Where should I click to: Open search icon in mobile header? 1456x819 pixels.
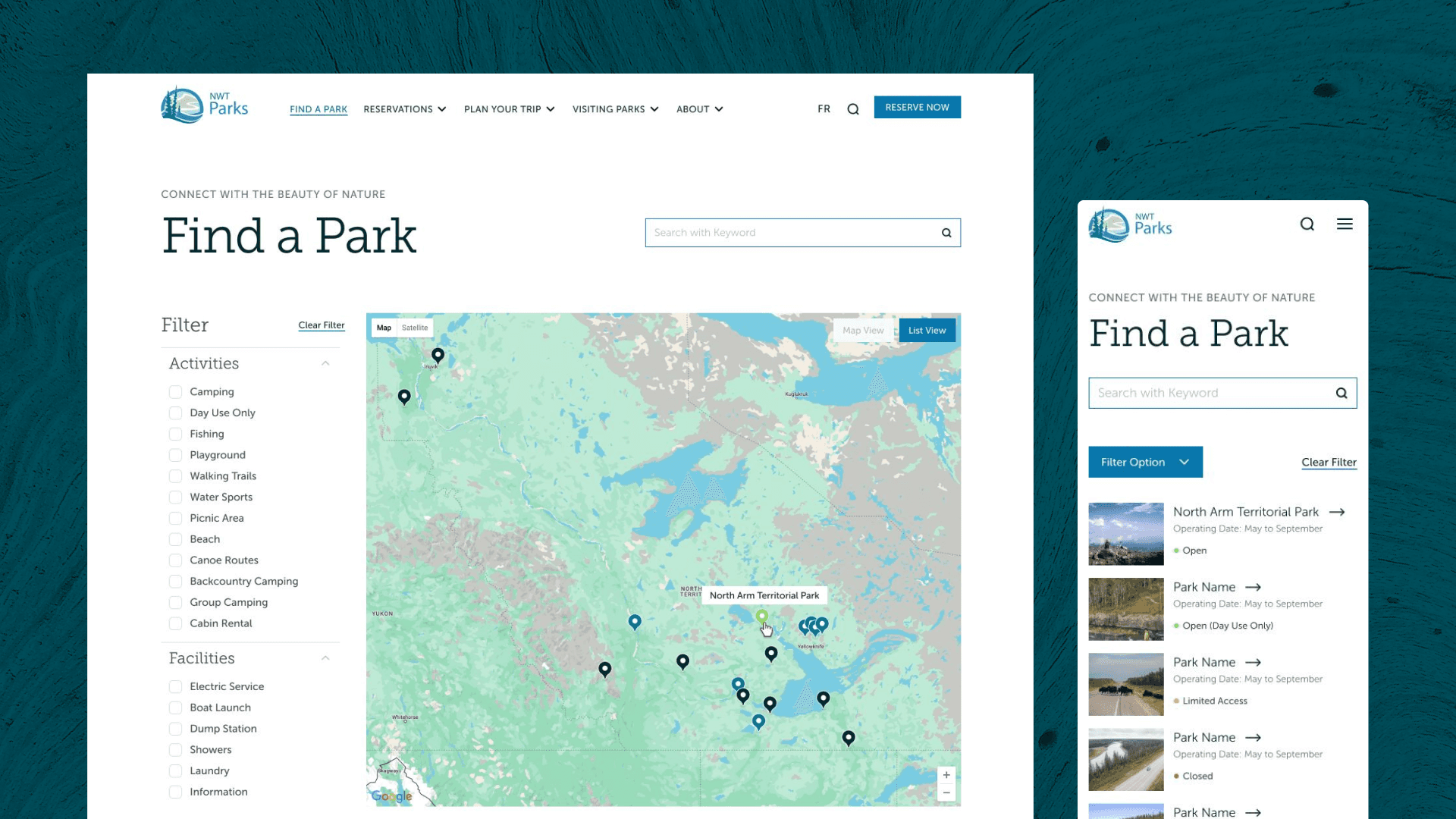[1307, 224]
